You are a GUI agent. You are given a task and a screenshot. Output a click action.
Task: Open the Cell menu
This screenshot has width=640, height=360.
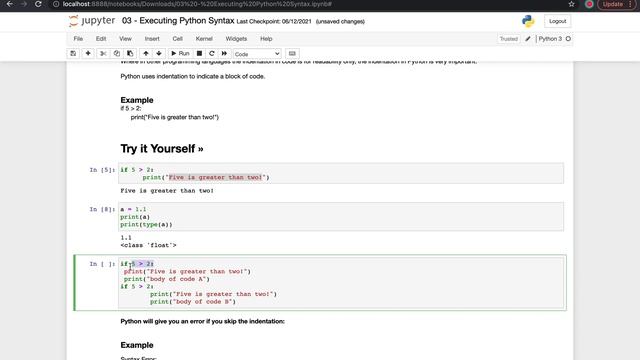point(177,39)
